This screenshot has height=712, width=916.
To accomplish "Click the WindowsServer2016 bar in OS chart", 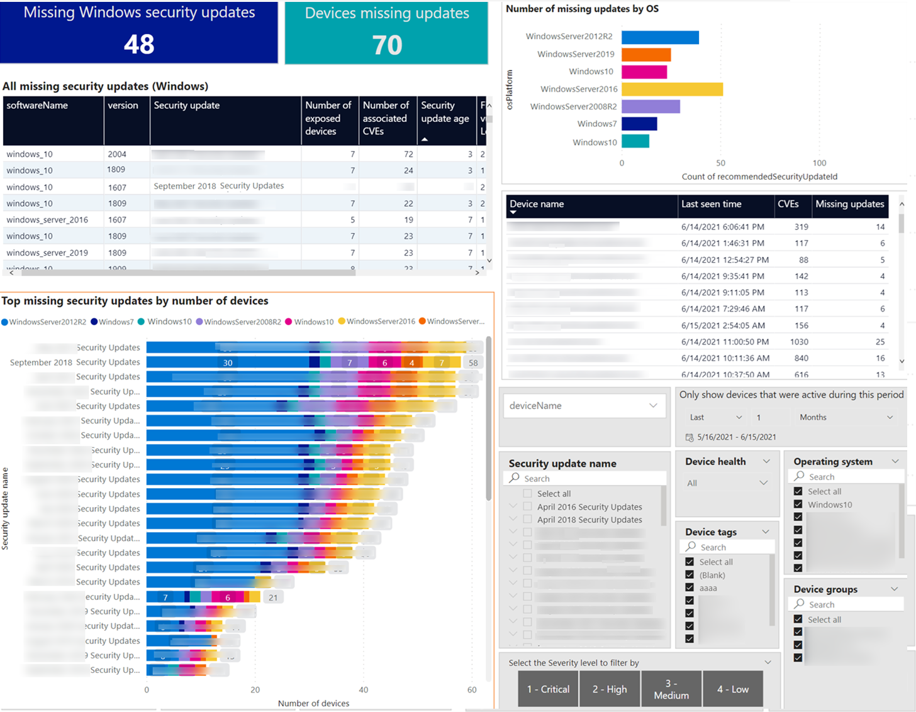I will (x=672, y=89).
